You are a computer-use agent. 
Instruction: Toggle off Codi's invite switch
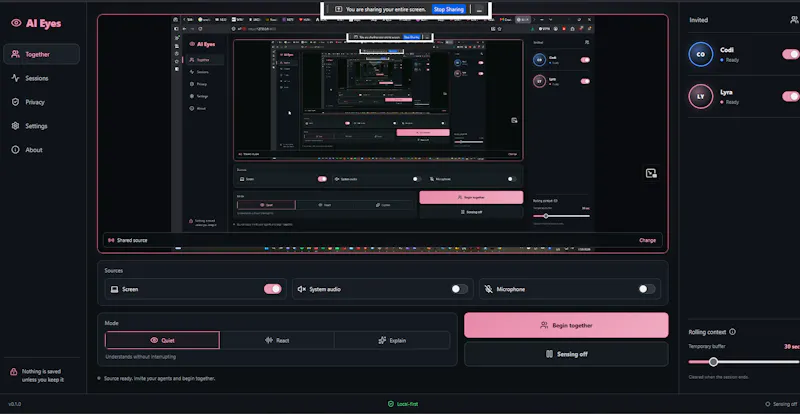coord(791,54)
